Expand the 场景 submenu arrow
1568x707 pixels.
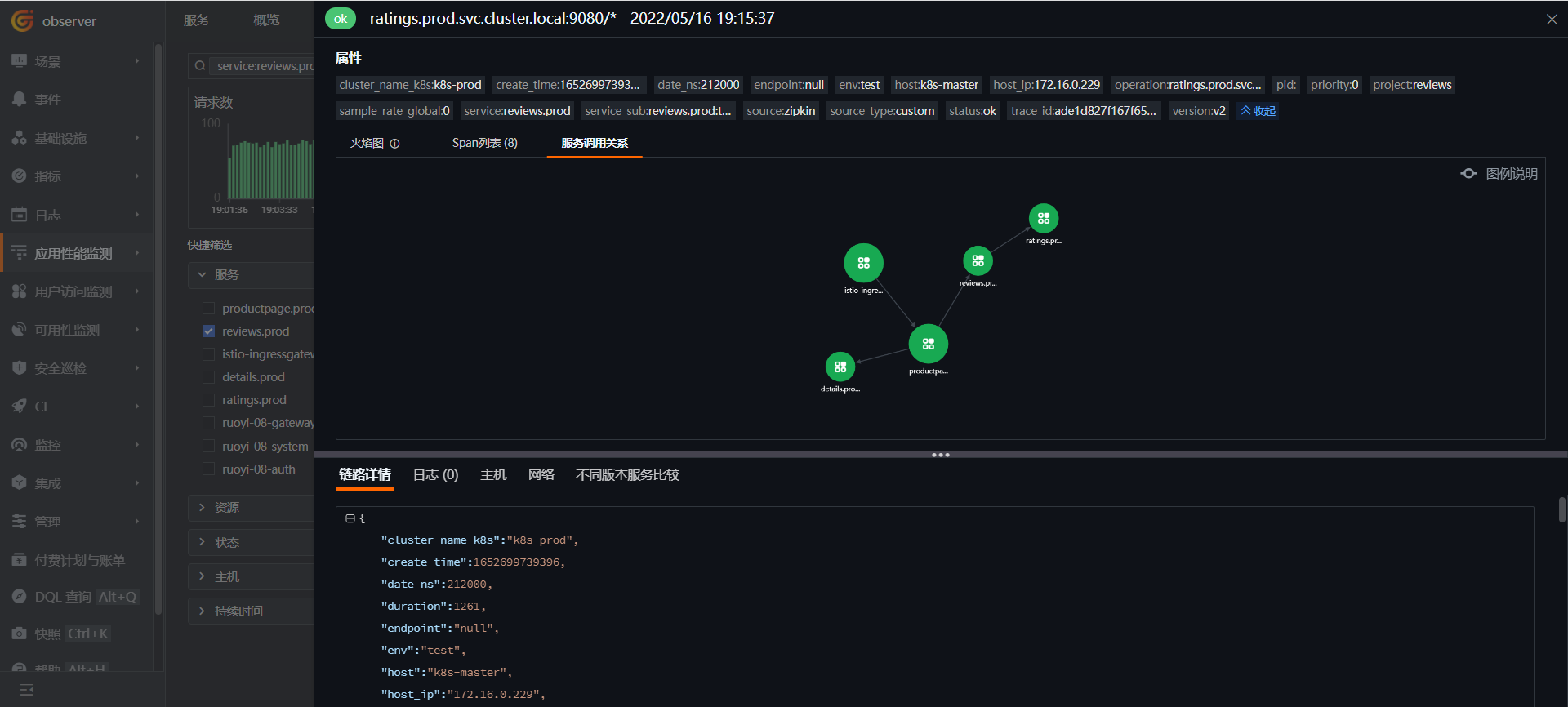137,61
